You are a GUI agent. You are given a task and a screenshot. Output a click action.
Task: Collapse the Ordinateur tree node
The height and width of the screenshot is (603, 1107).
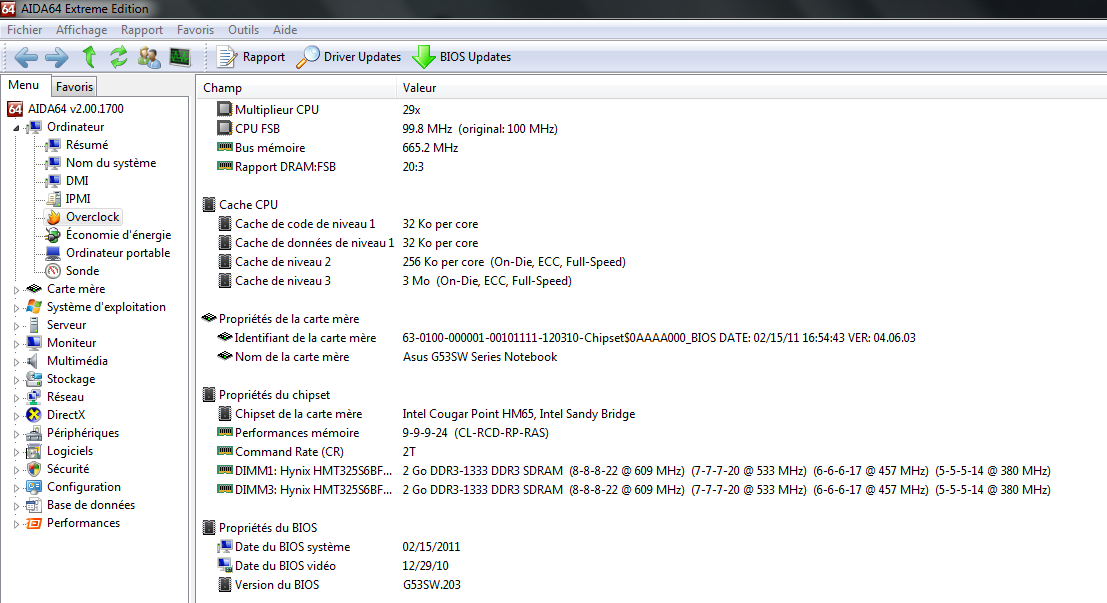[x=15, y=128]
